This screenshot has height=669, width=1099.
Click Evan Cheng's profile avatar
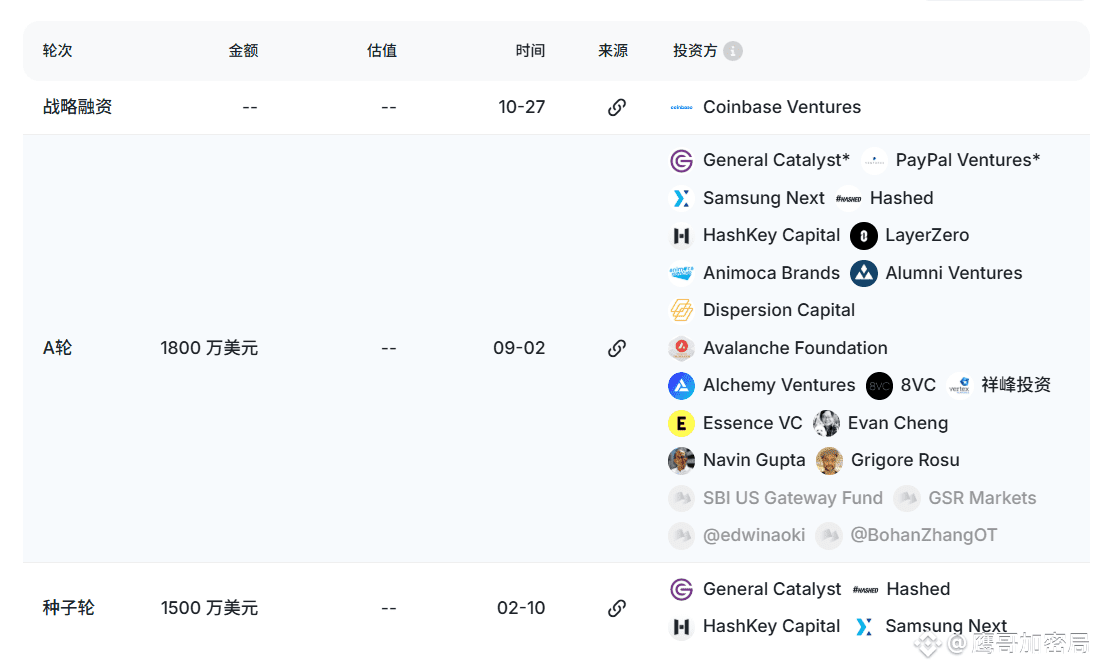(826, 423)
